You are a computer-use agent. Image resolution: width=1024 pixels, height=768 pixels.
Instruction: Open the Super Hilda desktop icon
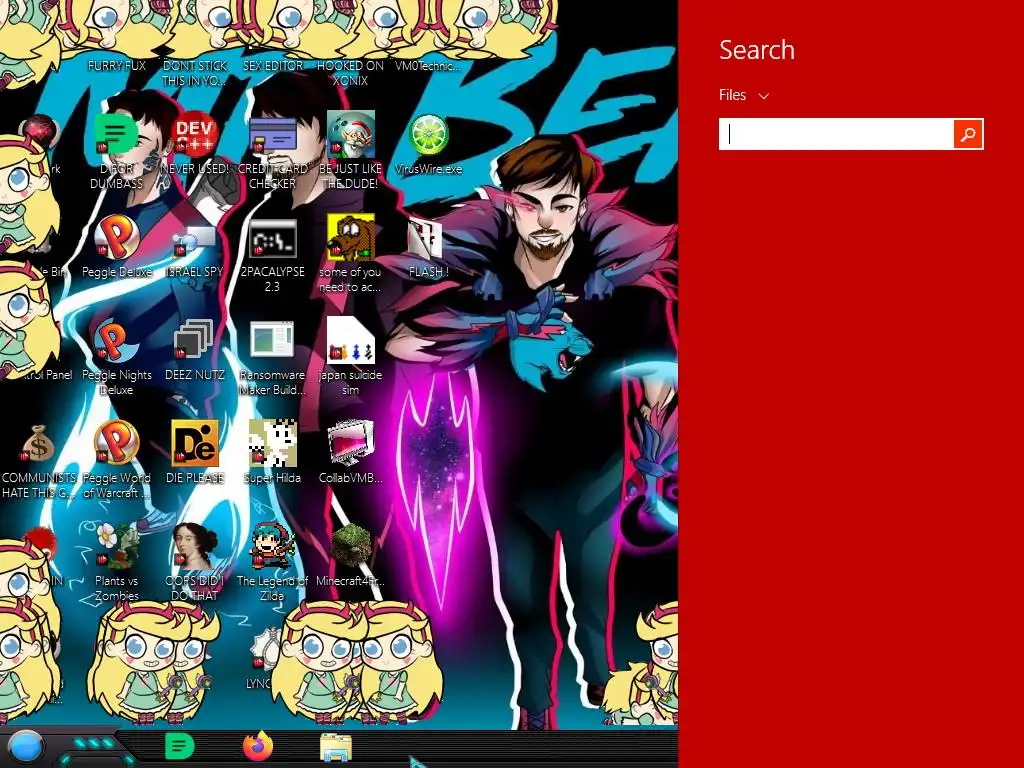(x=272, y=443)
